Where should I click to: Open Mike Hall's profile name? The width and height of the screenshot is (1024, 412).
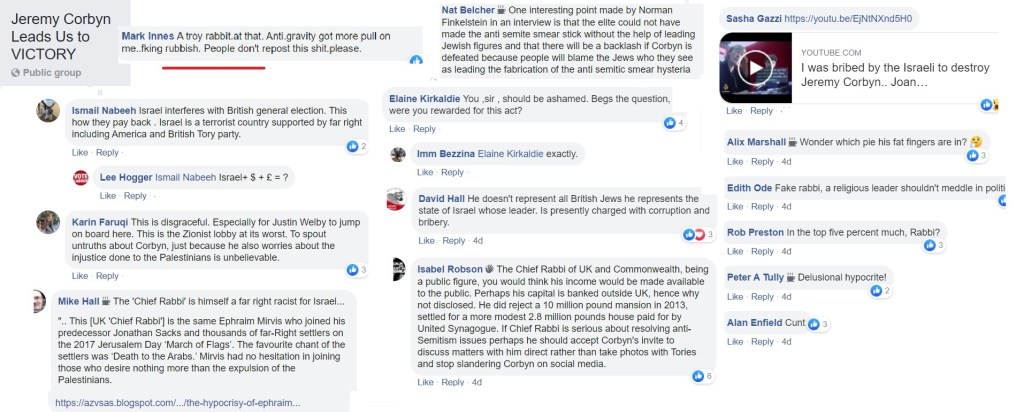coord(77,300)
